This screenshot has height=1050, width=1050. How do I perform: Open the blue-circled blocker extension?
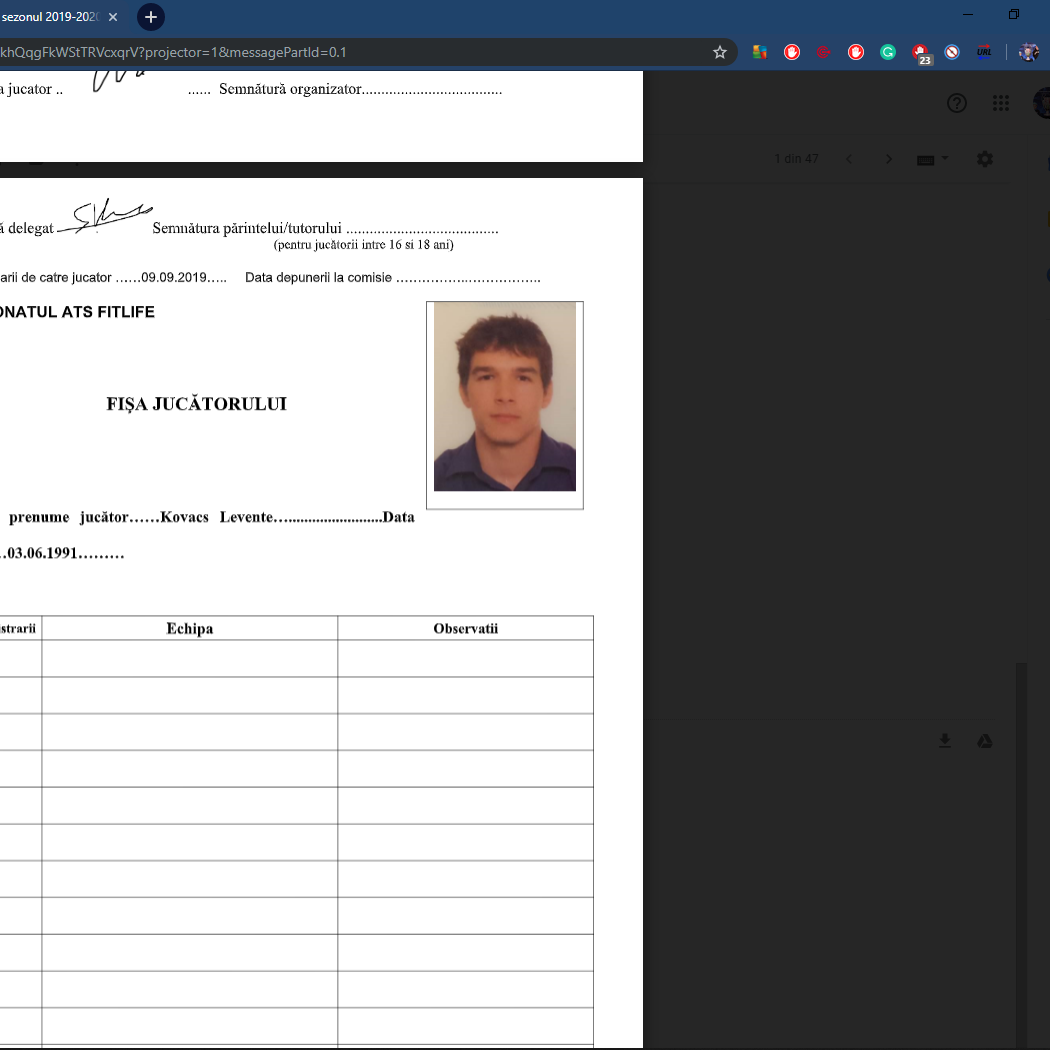point(952,52)
